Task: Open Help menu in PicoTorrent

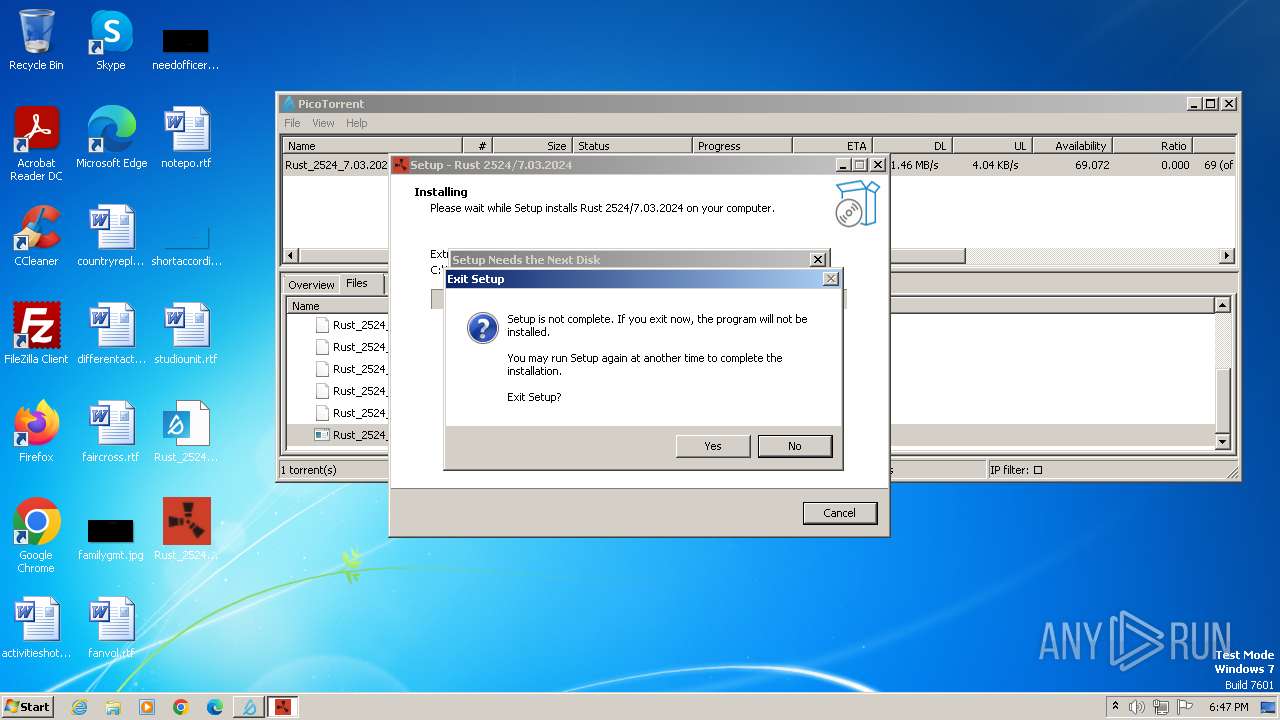Action: point(357,123)
